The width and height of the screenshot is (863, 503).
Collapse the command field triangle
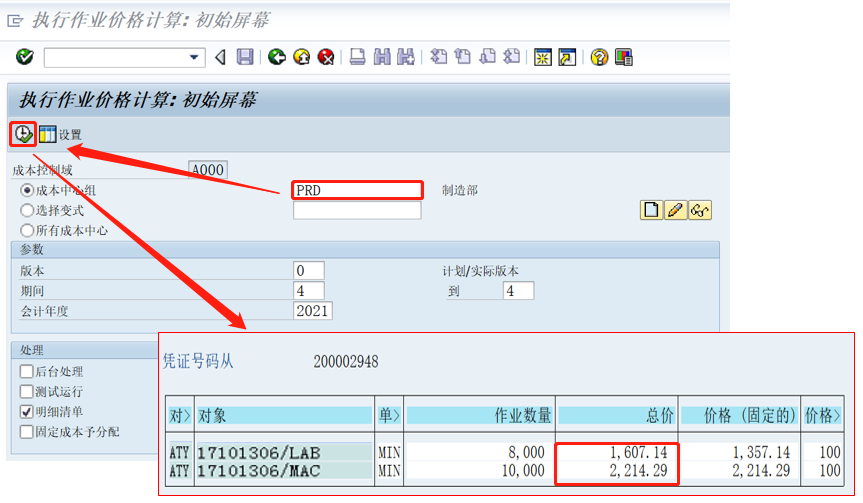pyautogui.click(x=221, y=57)
